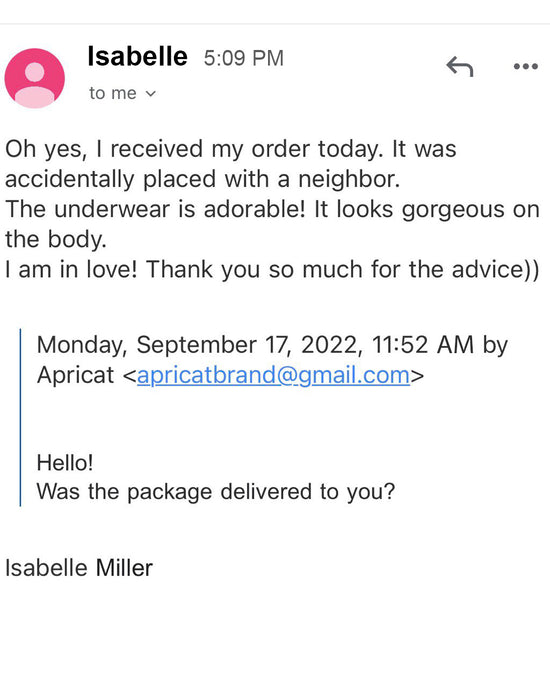Expand recipient details with the chevron
The image size is (550, 688).
point(151,93)
